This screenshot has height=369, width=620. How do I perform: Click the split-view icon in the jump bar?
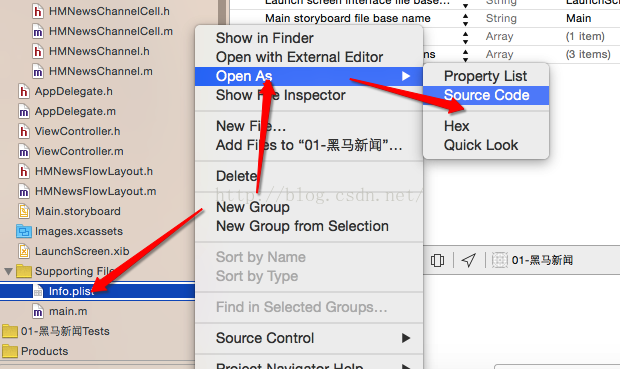437,260
